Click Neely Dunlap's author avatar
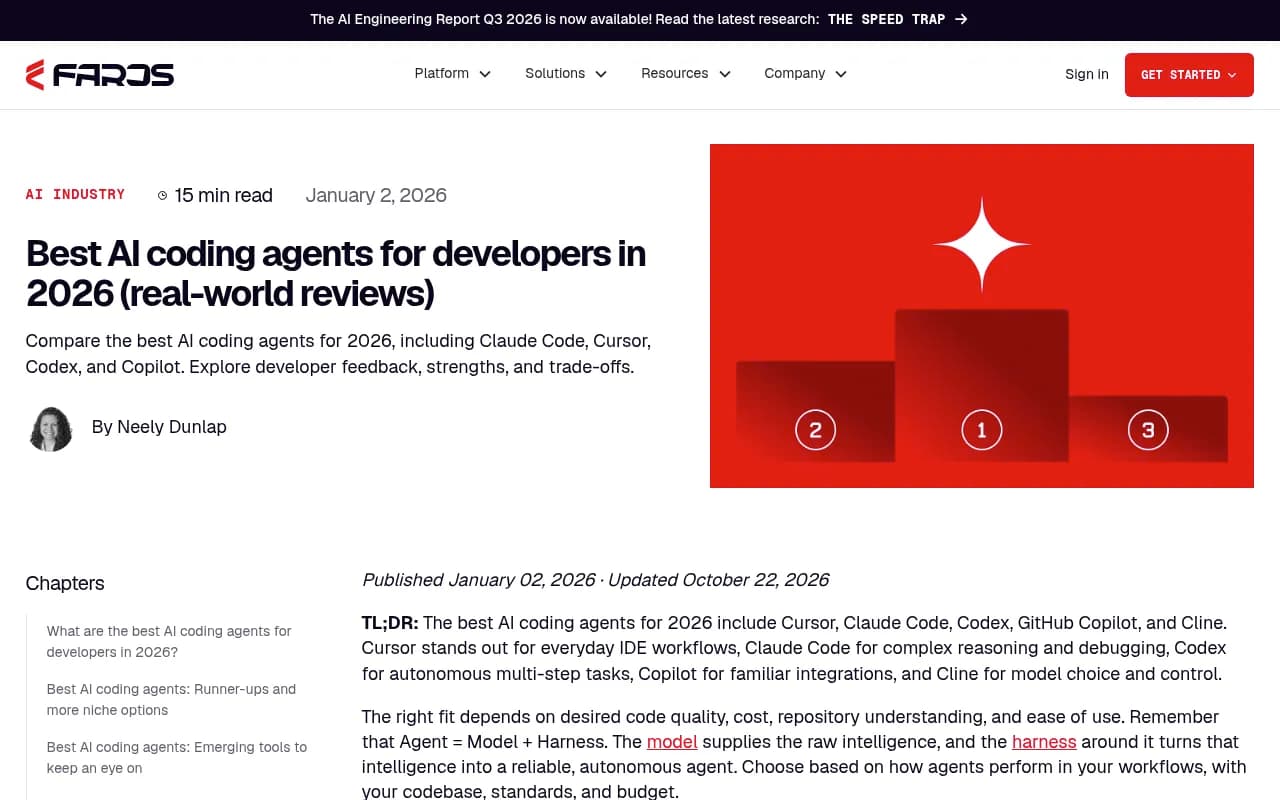Viewport: 1280px width, 800px height. (50, 428)
